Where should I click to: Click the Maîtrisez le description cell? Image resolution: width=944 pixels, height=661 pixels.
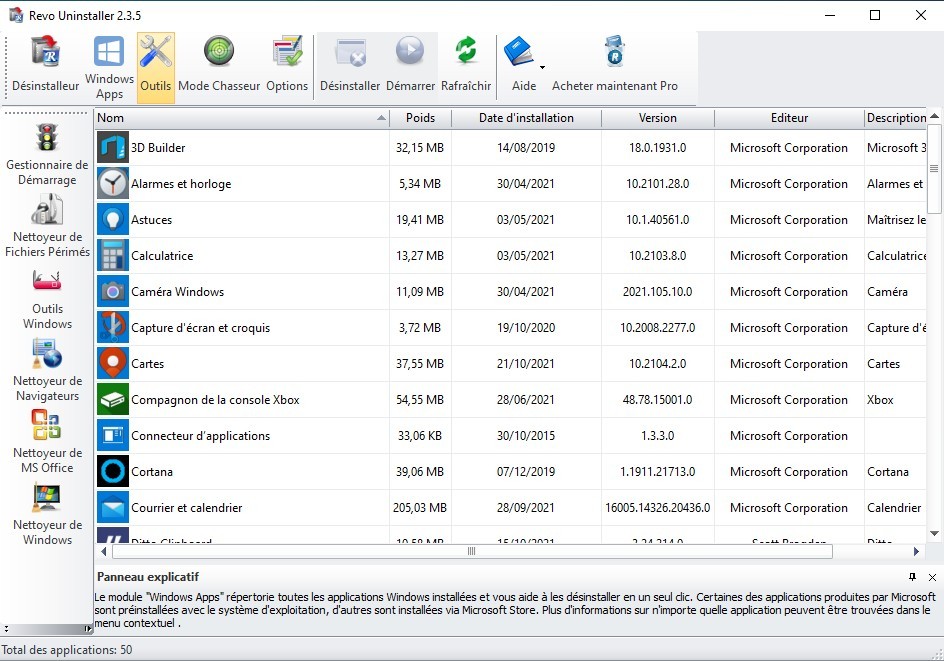tap(896, 220)
